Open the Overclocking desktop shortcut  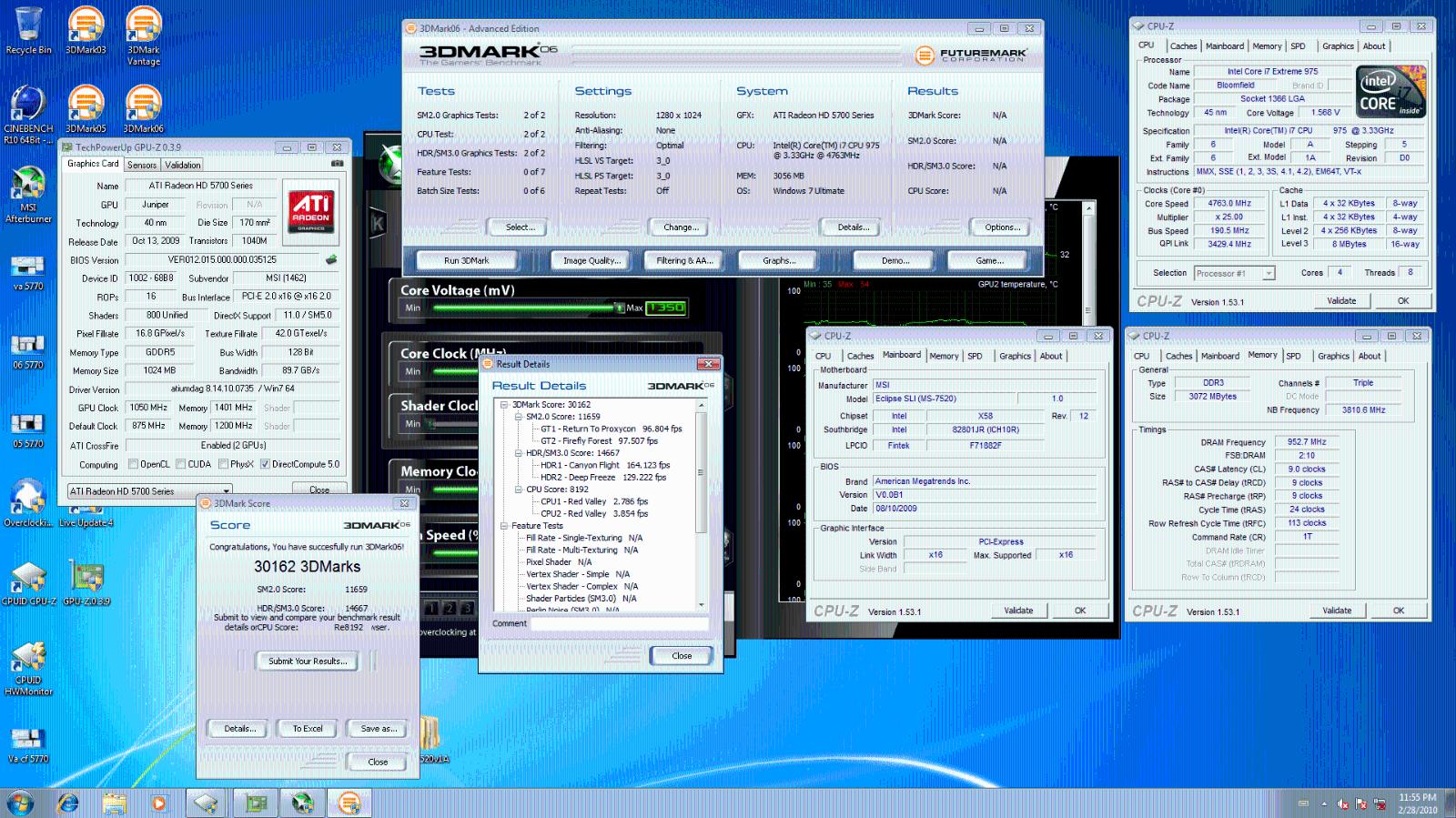(28, 503)
